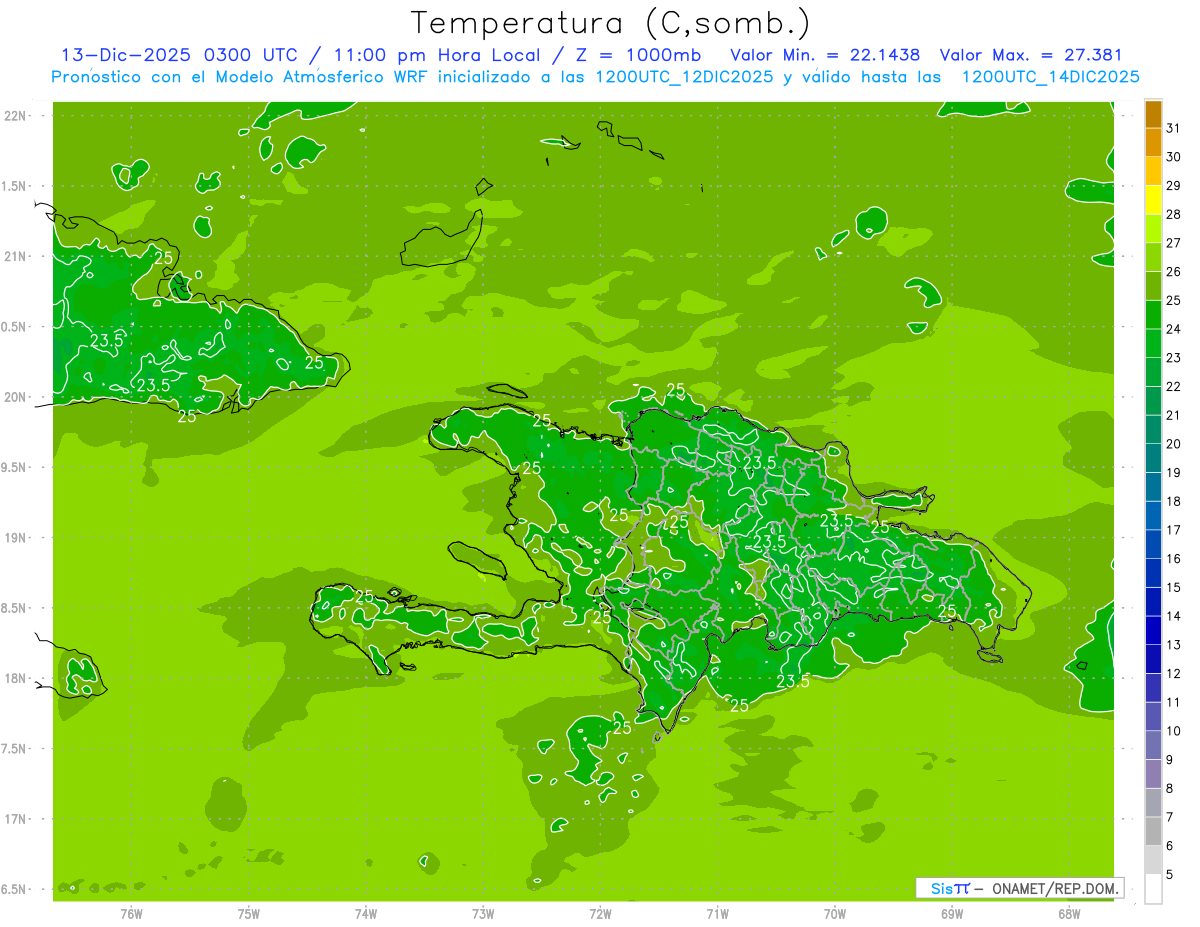Click legend value 18 on the color scale
This screenshot has width=1200, height=927.
coord(1173,501)
